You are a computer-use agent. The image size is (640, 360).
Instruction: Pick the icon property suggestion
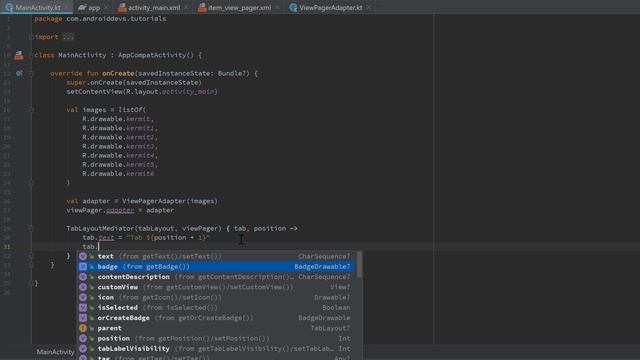(x=216, y=297)
